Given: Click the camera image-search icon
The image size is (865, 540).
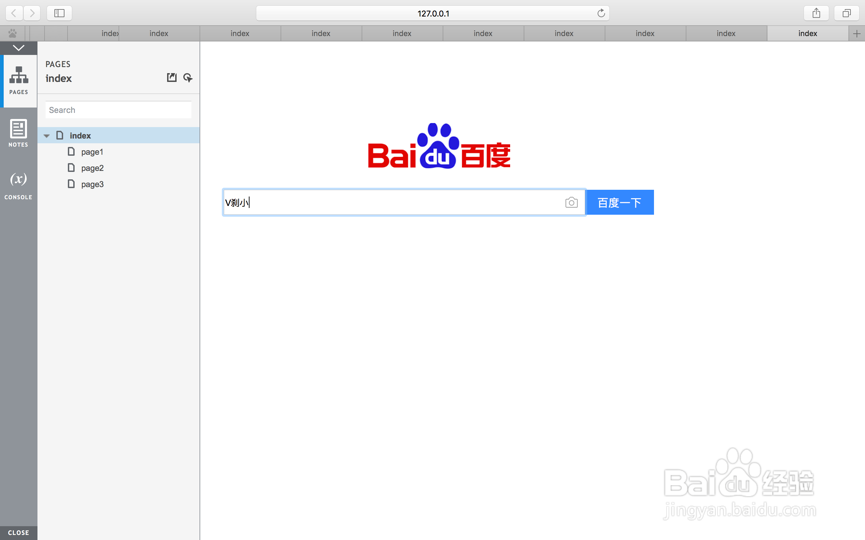Looking at the screenshot, I should pos(572,202).
